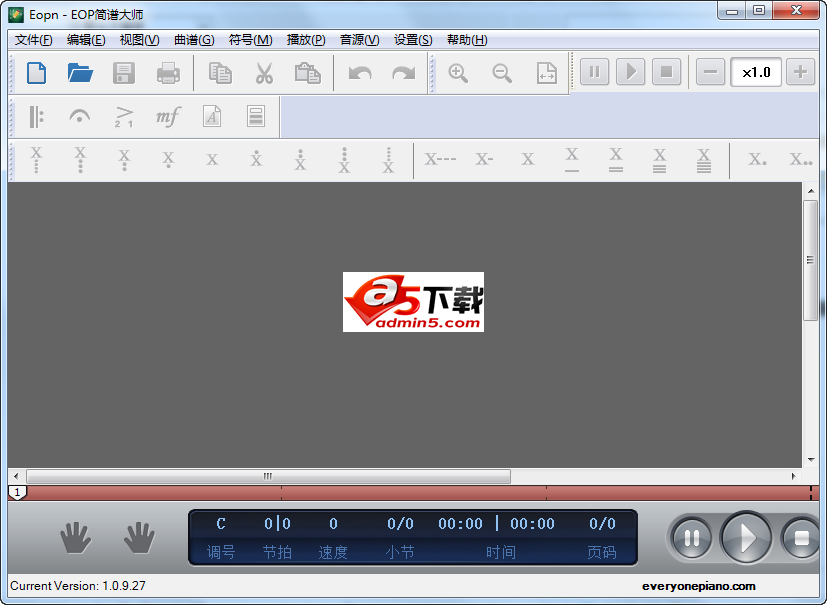Paste using the clipboard icon

tap(307, 73)
